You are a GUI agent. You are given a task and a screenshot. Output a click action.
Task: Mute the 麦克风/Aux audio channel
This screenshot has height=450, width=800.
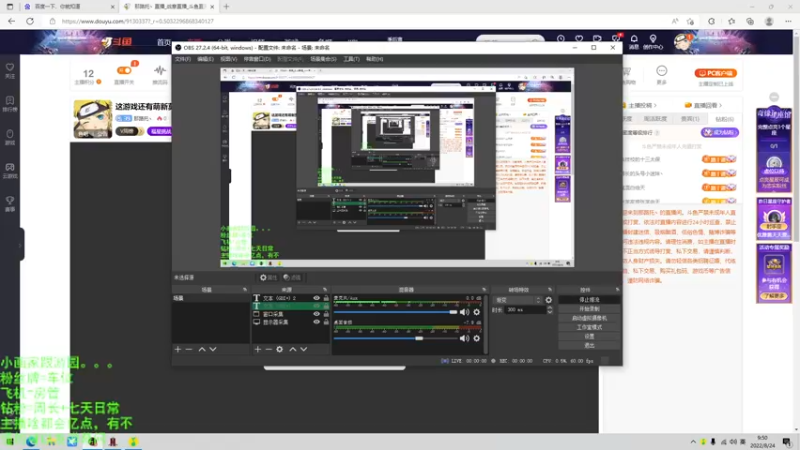pyautogui.click(x=464, y=312)
